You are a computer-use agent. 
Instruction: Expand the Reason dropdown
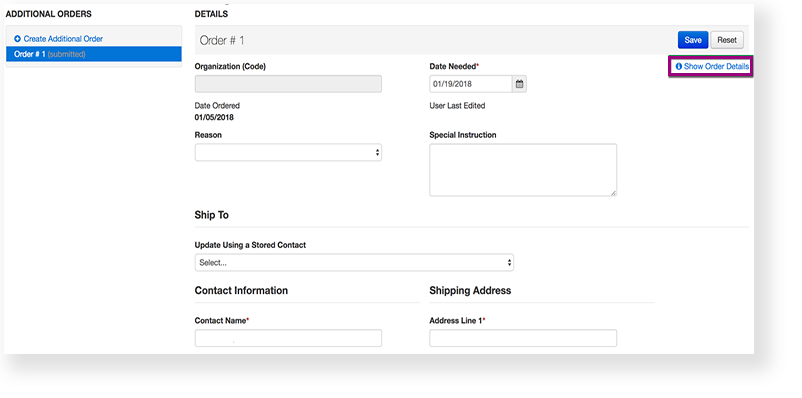pos(288,152)
